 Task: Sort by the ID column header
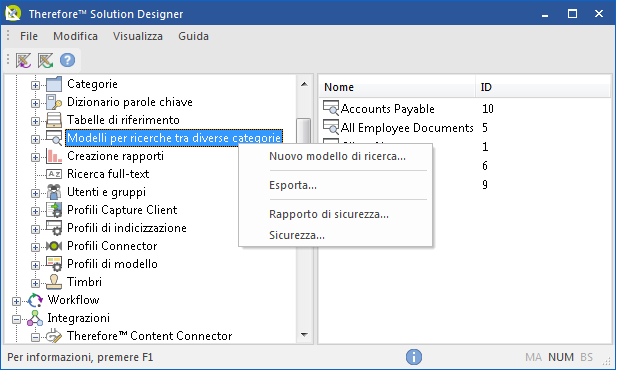click(542, 87)
